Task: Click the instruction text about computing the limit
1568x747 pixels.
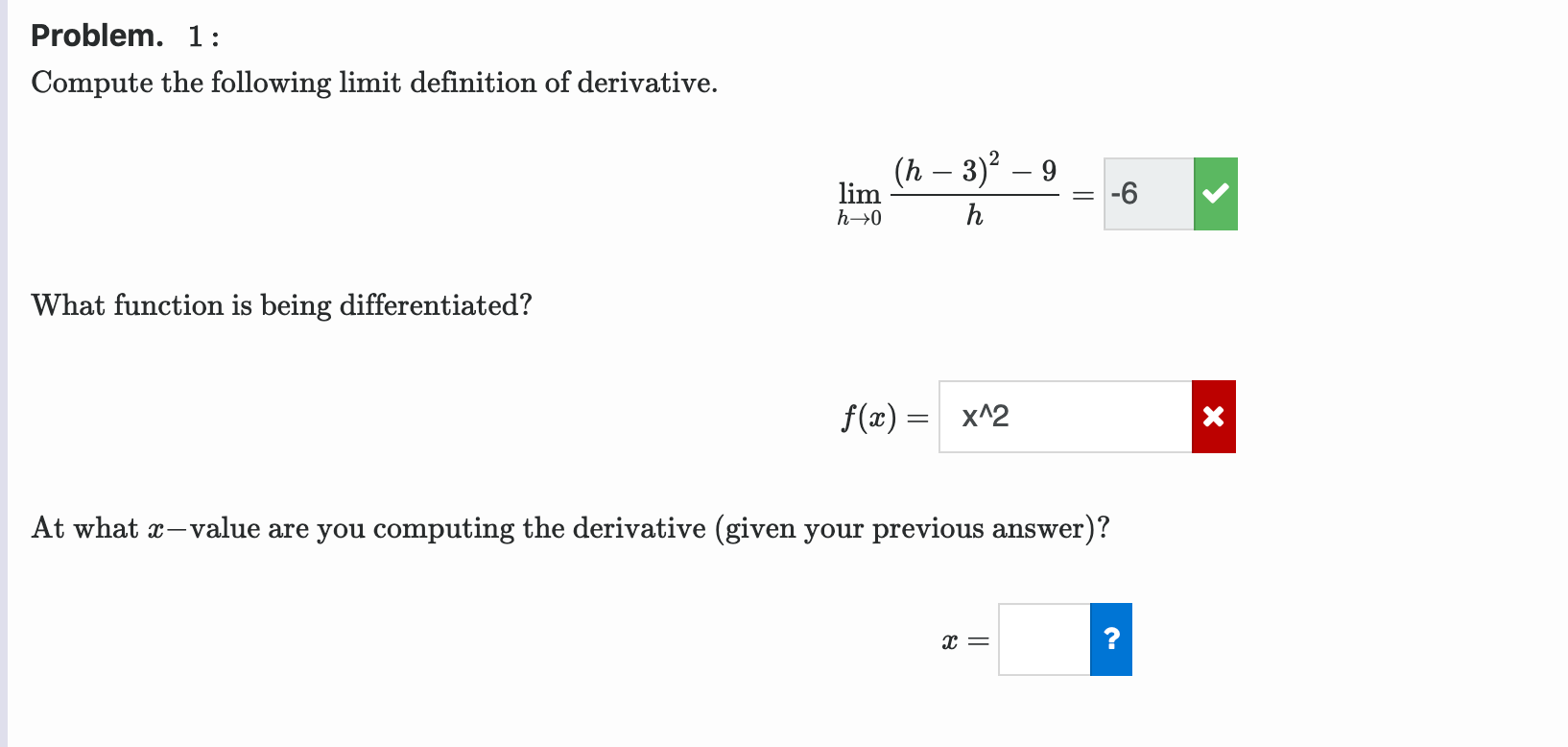Action: click(x=374, y=83)
